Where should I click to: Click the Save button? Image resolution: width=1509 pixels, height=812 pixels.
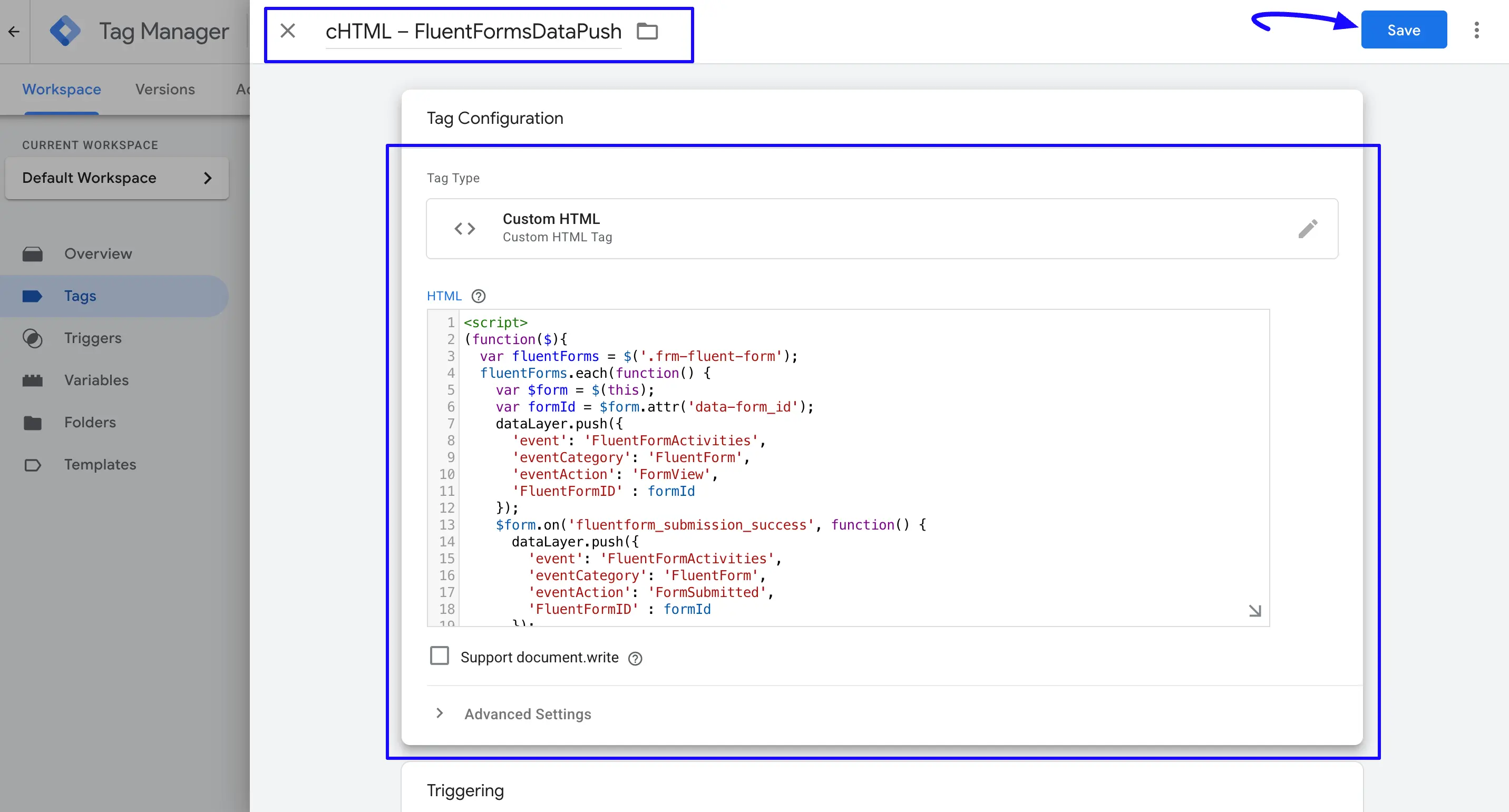click(1404, 30)
